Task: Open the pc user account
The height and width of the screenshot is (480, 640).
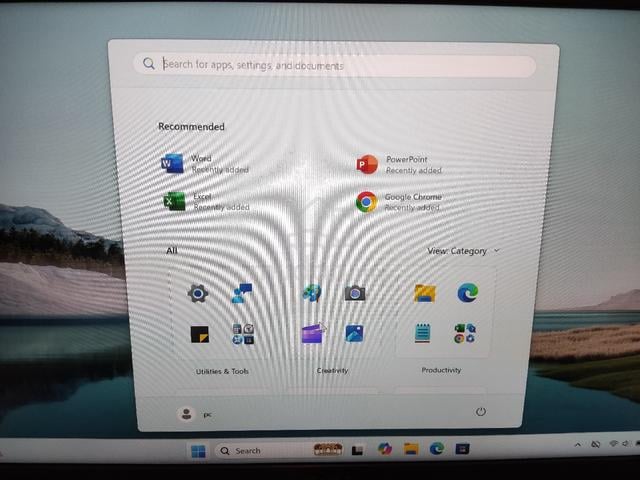Action: coord(195,414)
